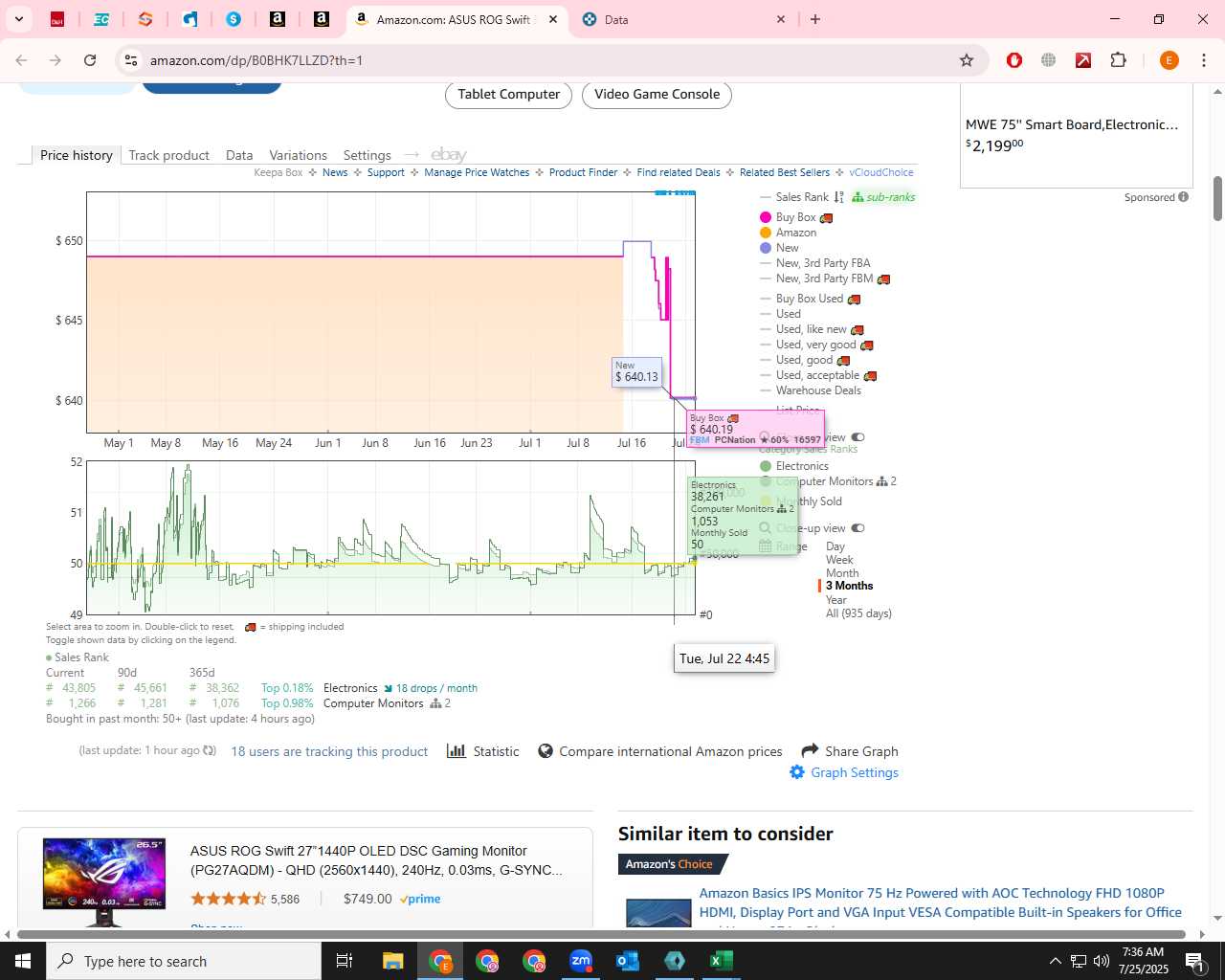Open Graph Settings gear icon
The image size is (1225, 980).
point(797,771)
